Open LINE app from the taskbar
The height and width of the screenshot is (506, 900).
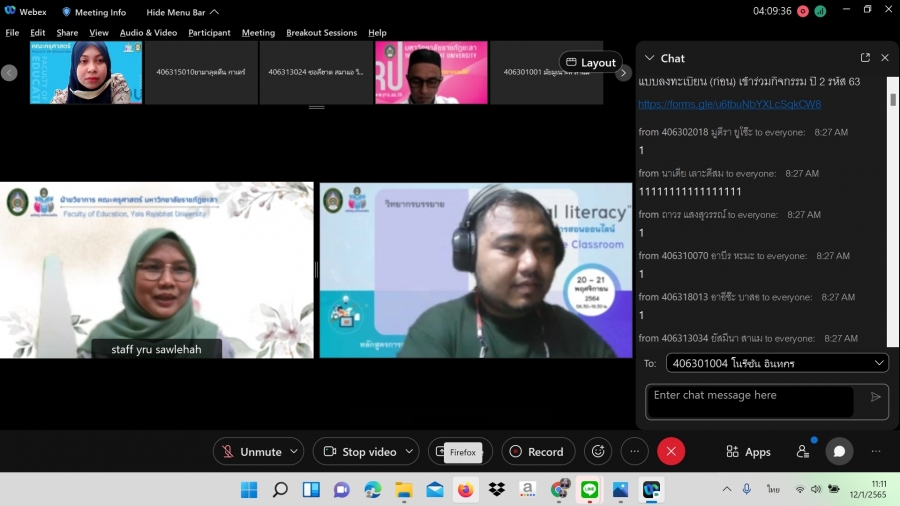point(589,489)
